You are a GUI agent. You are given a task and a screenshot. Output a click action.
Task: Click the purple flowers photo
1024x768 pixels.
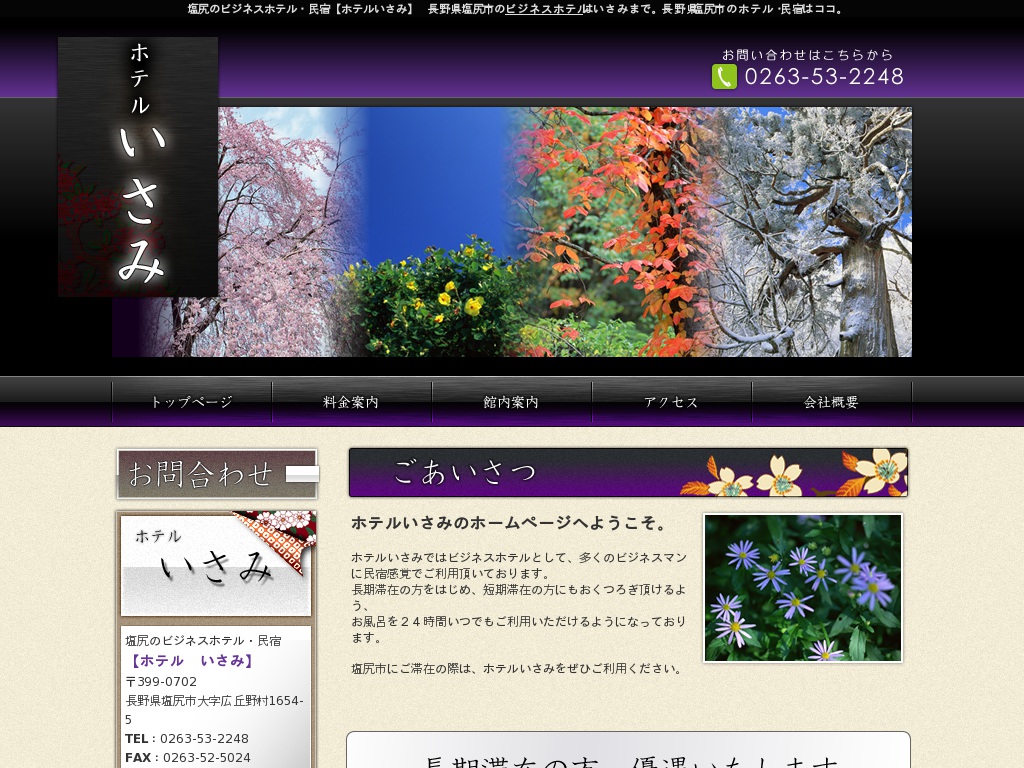[x=803, y=588]
